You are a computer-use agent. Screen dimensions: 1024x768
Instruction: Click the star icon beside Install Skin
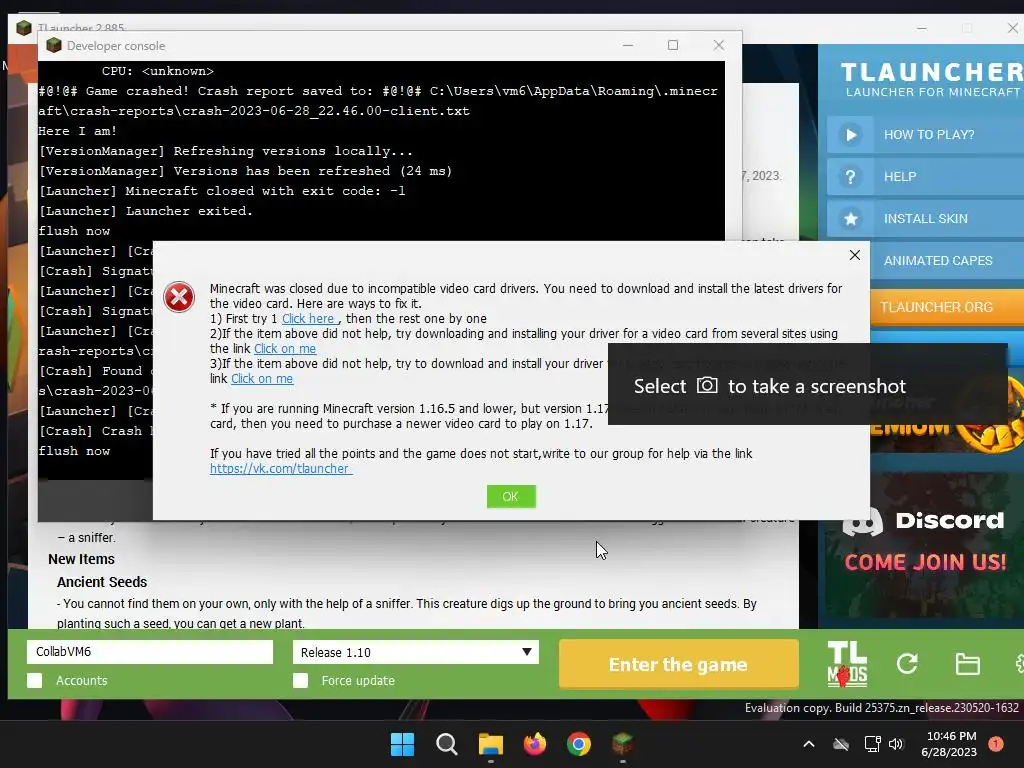[x=850, y=219]
